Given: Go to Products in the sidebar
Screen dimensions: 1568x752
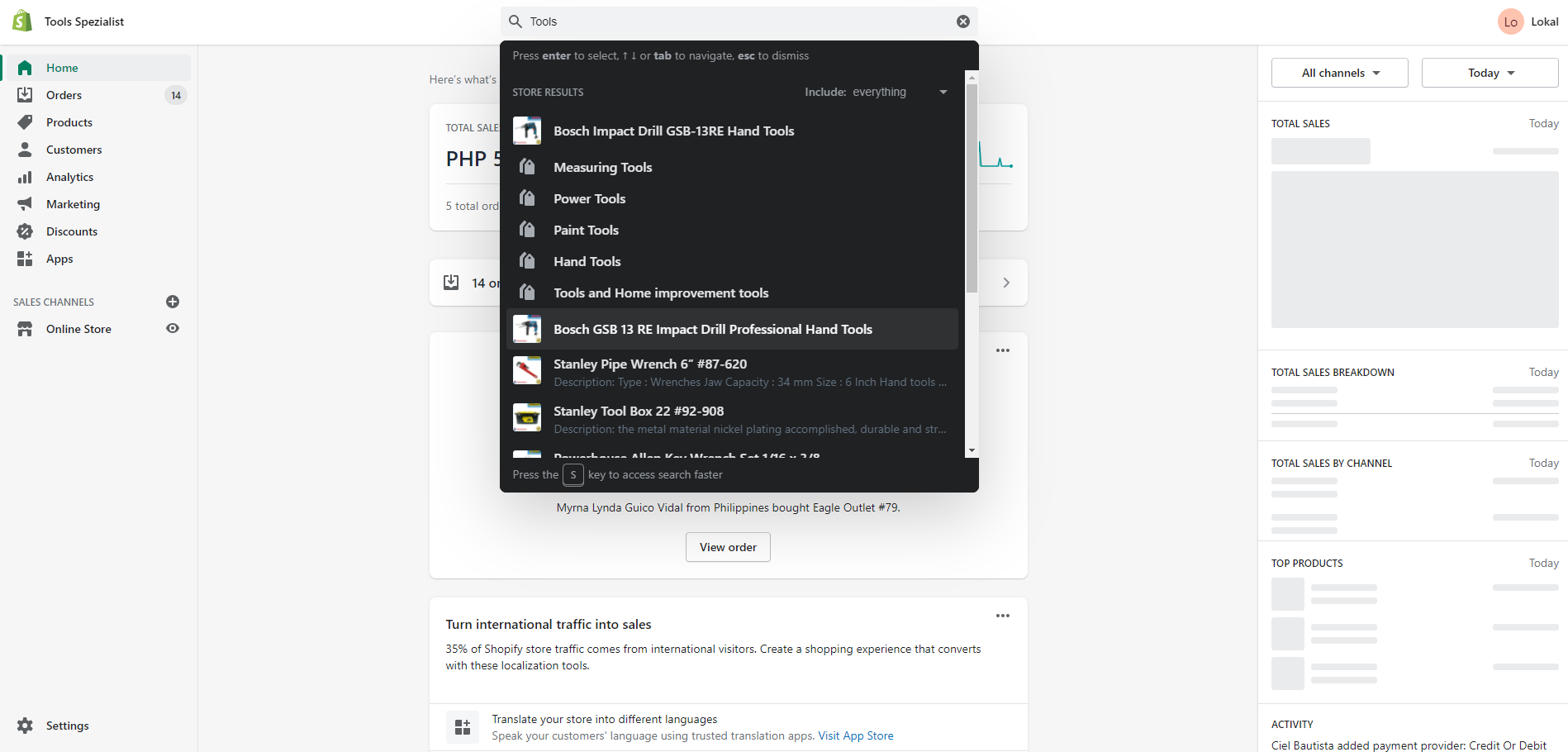Looking at the screenshot, I should point(69,122).
